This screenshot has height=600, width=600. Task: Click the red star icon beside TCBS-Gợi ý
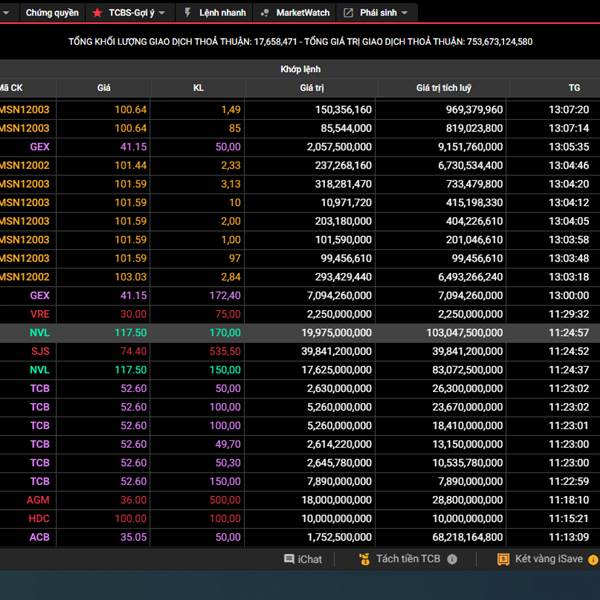[97, 13]
